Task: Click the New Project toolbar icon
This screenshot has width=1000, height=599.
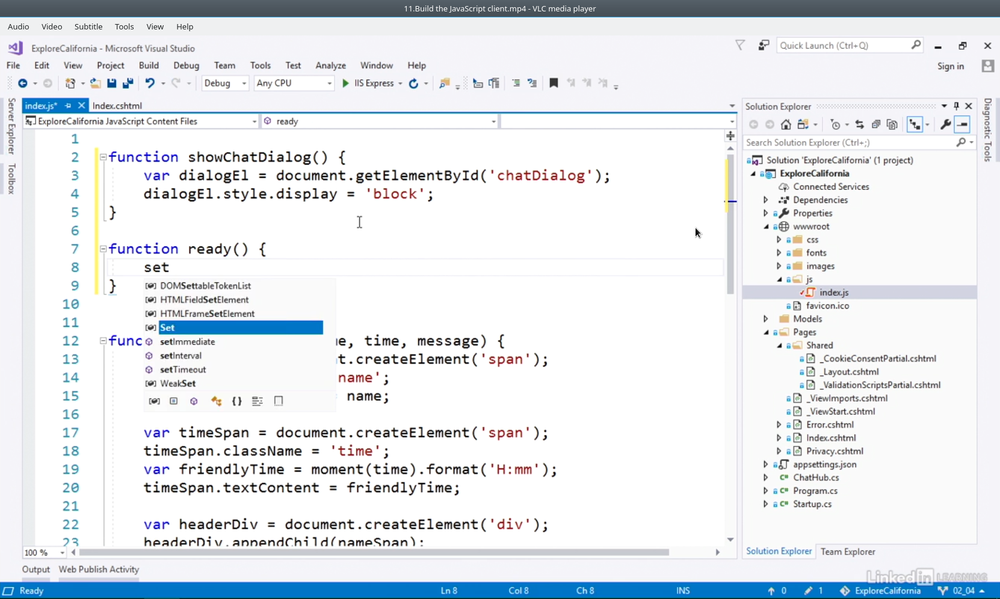Action: (x=70, y=84)
